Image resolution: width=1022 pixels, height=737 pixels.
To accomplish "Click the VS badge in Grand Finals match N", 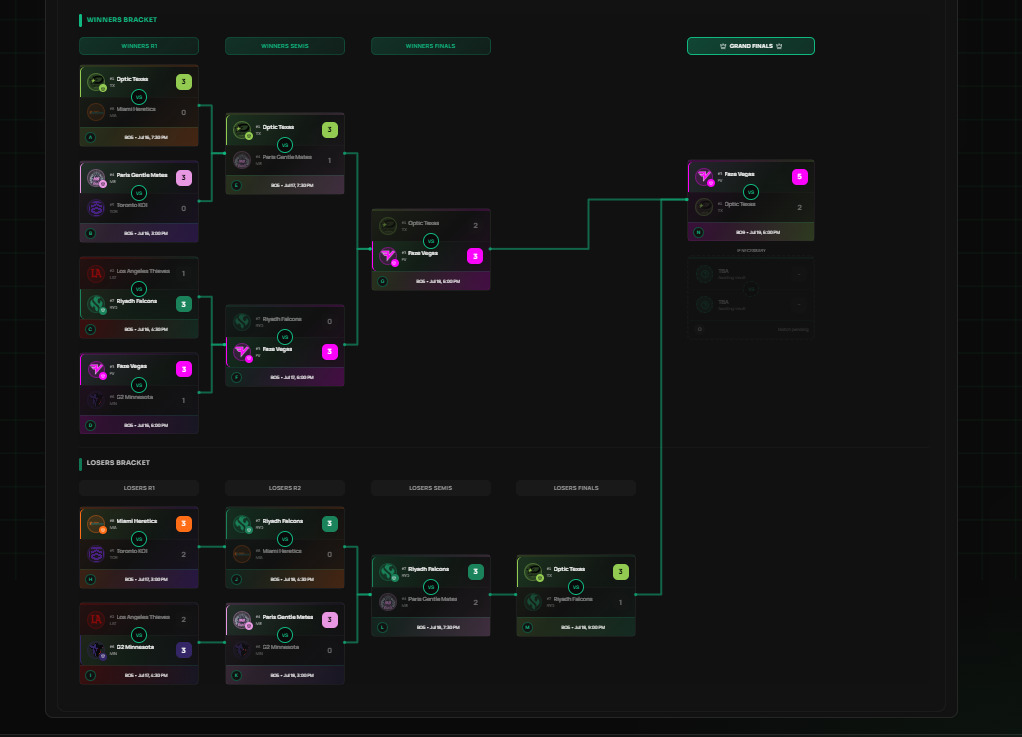I will click(x=751, y=192).
